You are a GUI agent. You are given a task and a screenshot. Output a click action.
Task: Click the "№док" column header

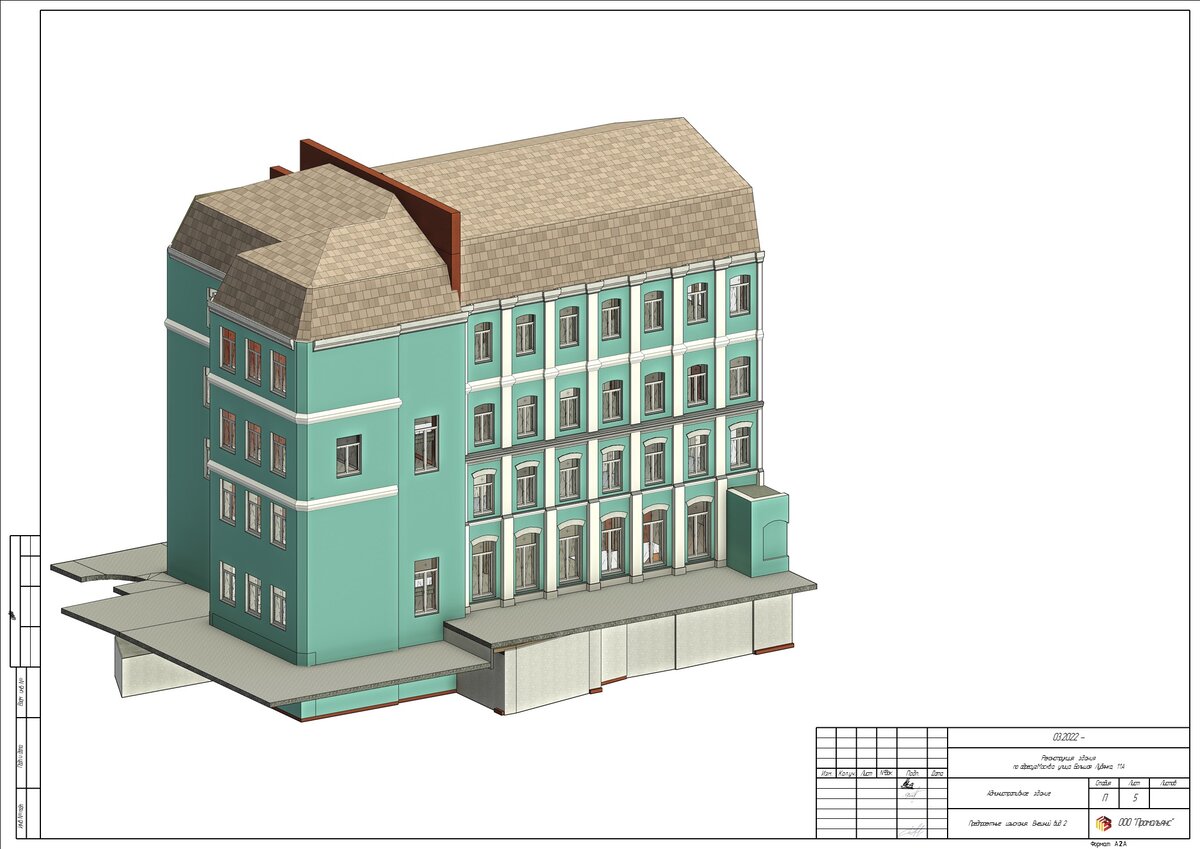(x=887, y=773)
